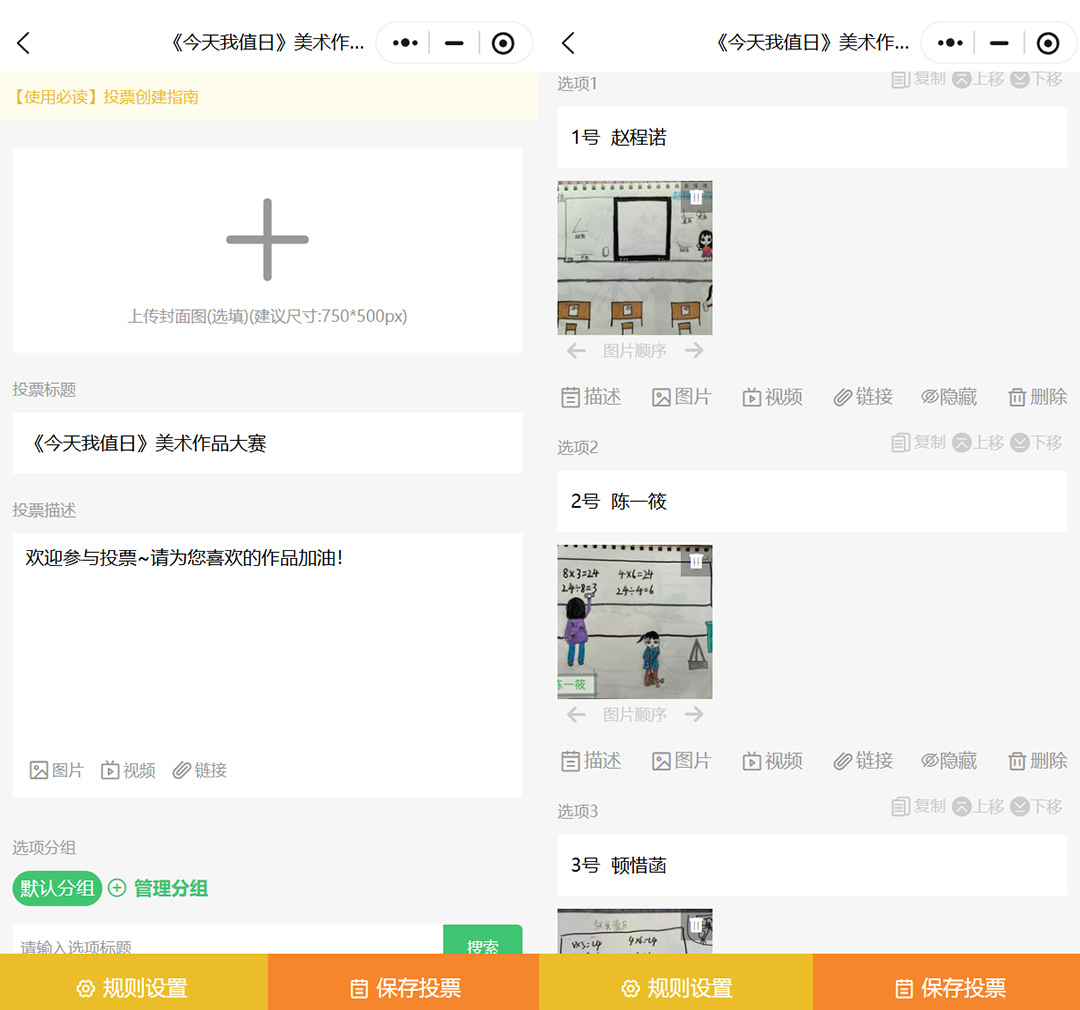Attach a link to option 2
The height and width of the screenshot is (1010, 1080).
(x=863, y=761)
